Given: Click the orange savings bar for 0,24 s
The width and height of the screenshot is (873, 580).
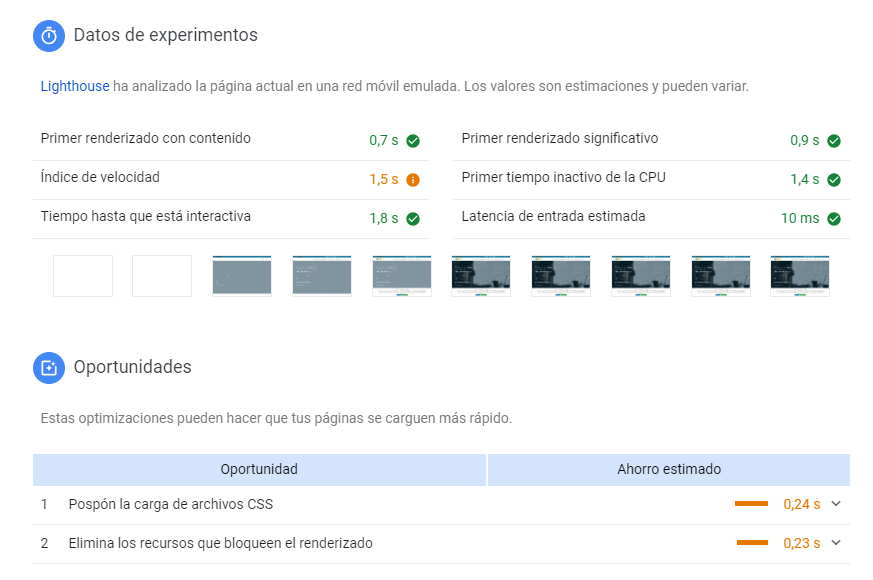Looking at the screenshot, I should coord(751,504).
